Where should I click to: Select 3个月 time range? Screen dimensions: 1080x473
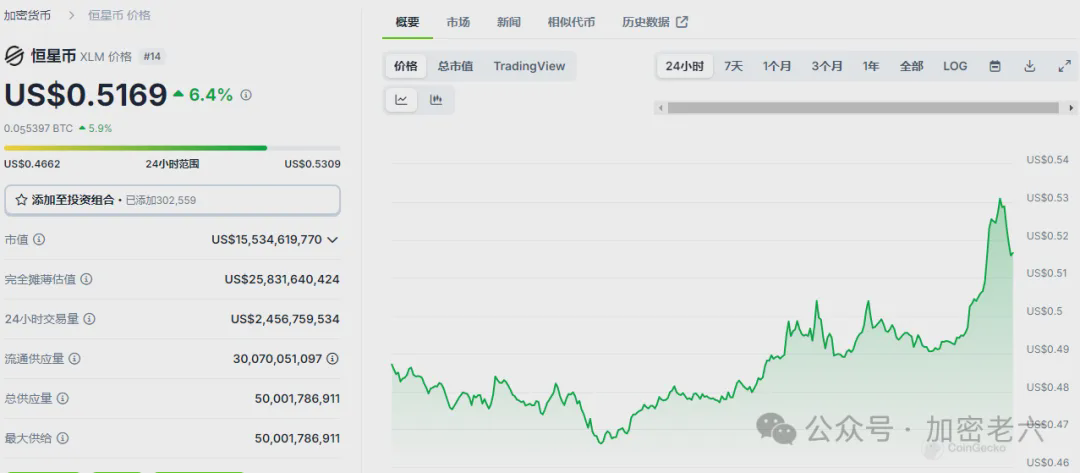point(827,67)
